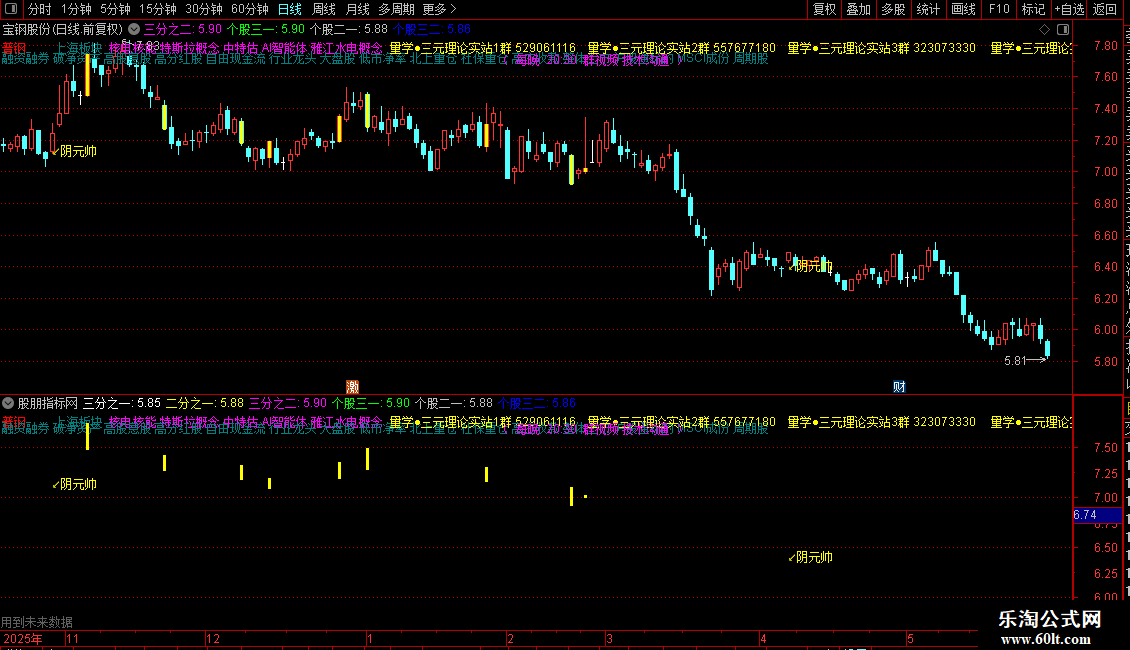Click the 7.80 price axis label

point(1105,45)
